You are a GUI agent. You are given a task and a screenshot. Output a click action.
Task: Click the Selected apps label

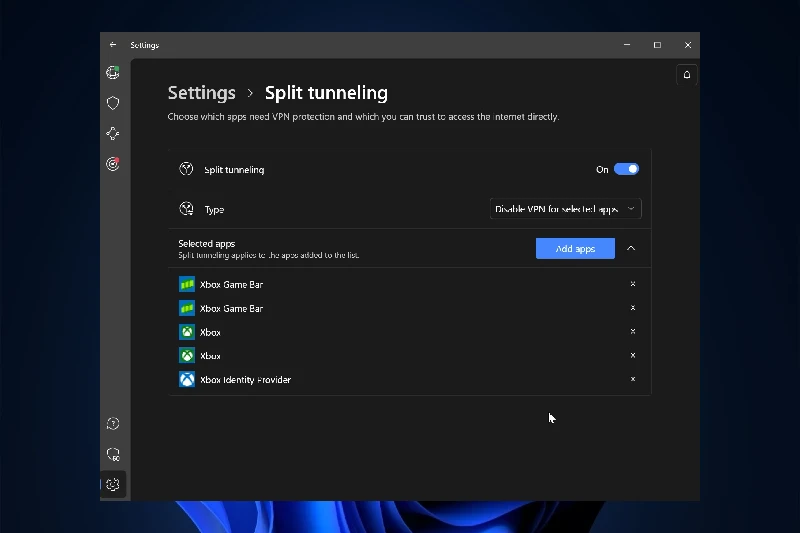click(x=207, y=243)
